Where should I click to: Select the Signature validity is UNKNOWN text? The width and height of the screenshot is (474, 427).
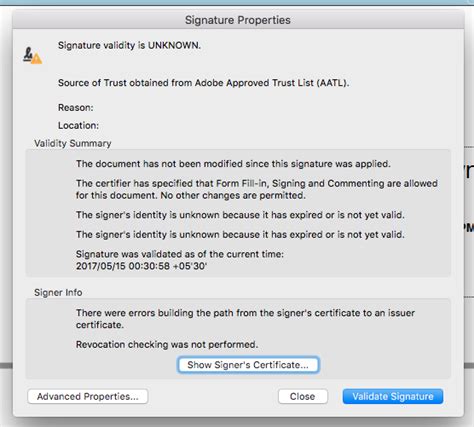[x=129, y=45]
